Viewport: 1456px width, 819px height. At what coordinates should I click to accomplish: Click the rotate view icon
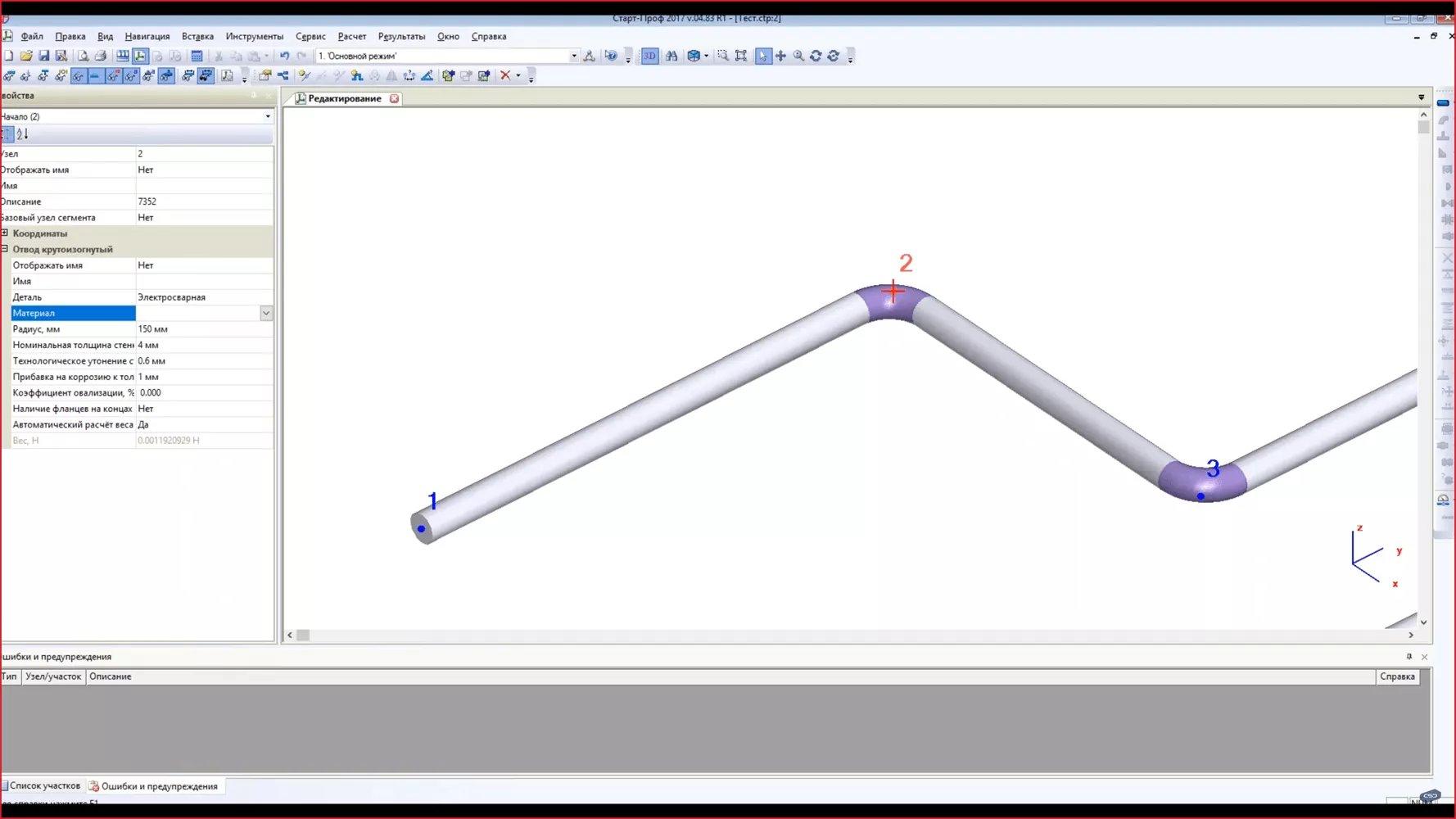coord(816,56)
